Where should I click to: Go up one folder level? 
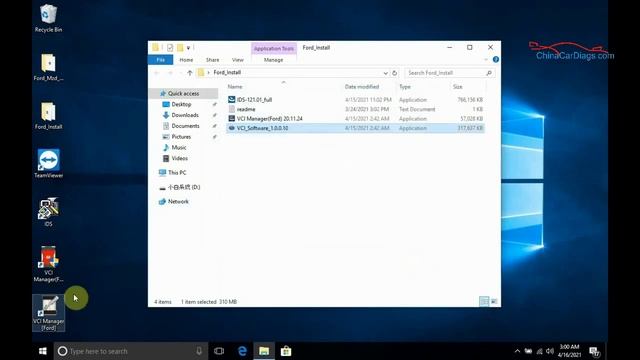tap(190, 73)
